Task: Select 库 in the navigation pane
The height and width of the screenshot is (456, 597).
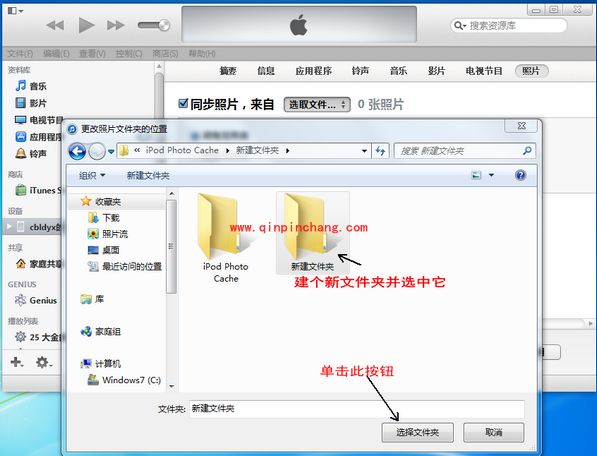Action: pos(92,299)
